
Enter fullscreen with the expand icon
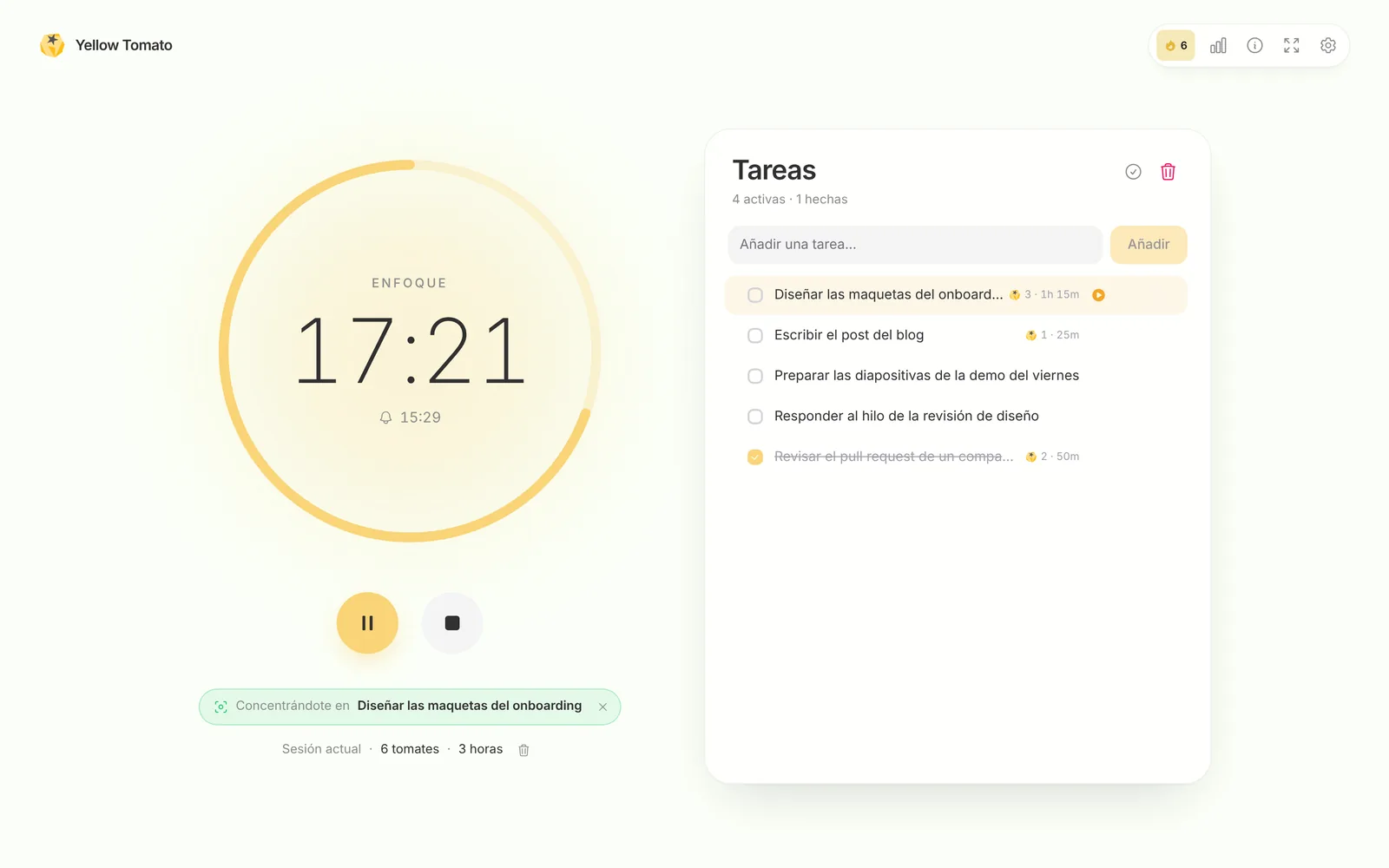click(x=1292, y=45)
